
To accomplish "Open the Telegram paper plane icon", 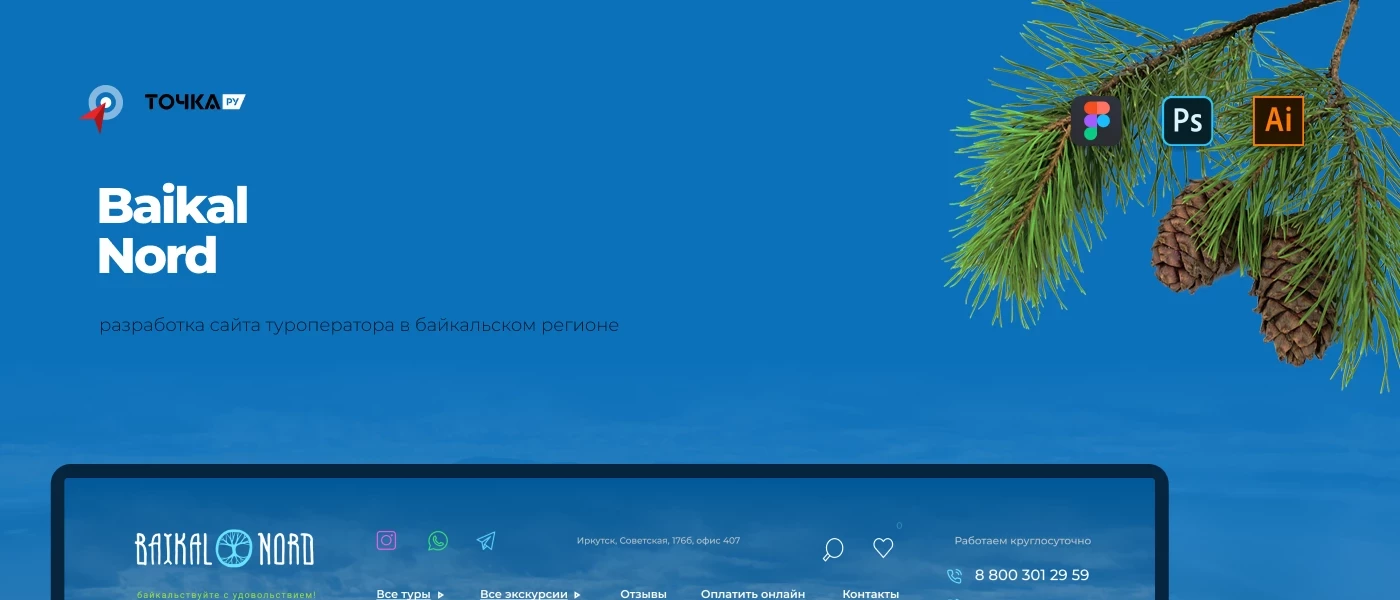I will coord(486,541).
